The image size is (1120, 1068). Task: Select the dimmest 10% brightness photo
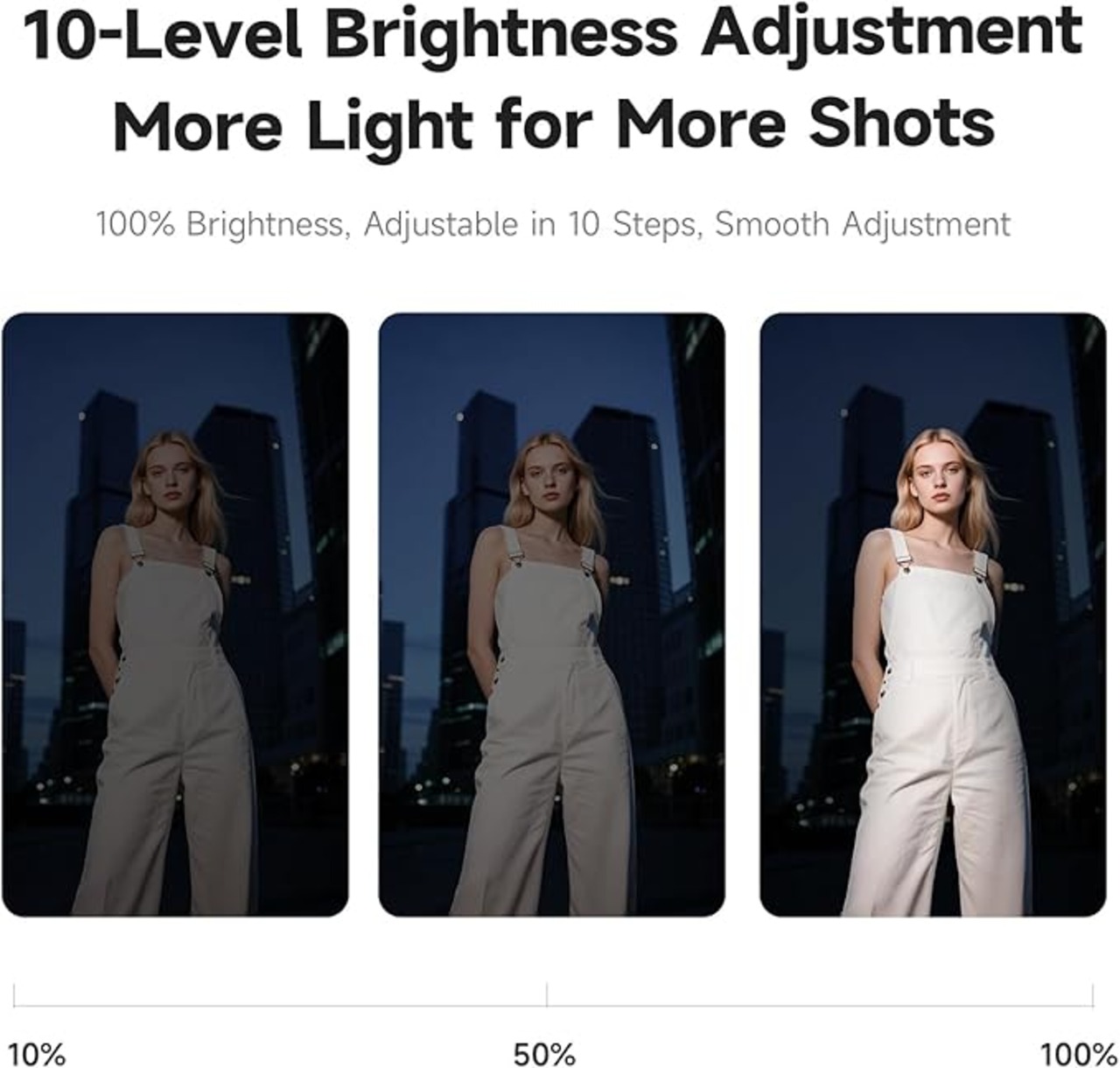pyautogui.click(x=175, y=615)
